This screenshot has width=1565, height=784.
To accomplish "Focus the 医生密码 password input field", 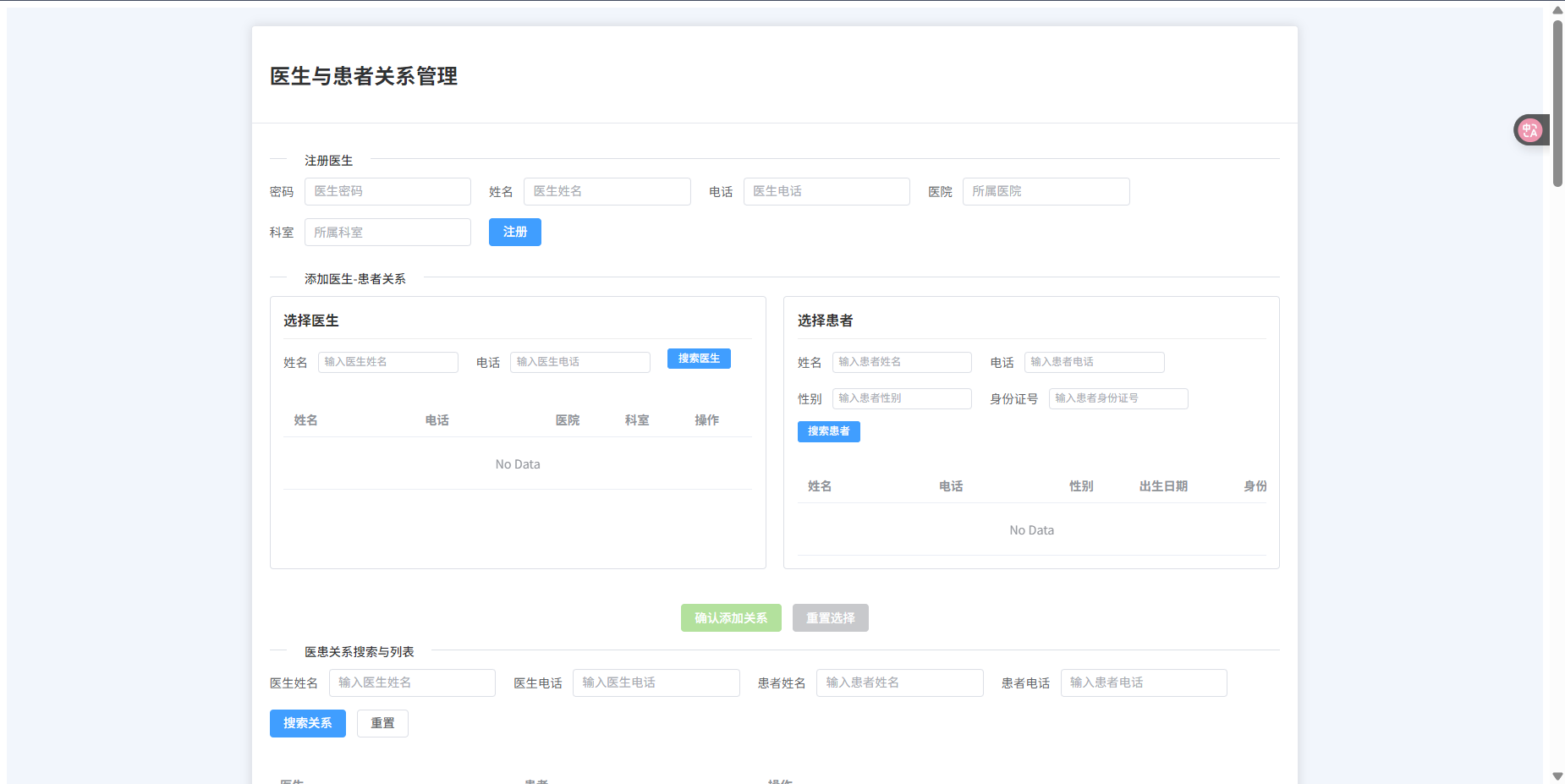I will click(x=387, y=191).
